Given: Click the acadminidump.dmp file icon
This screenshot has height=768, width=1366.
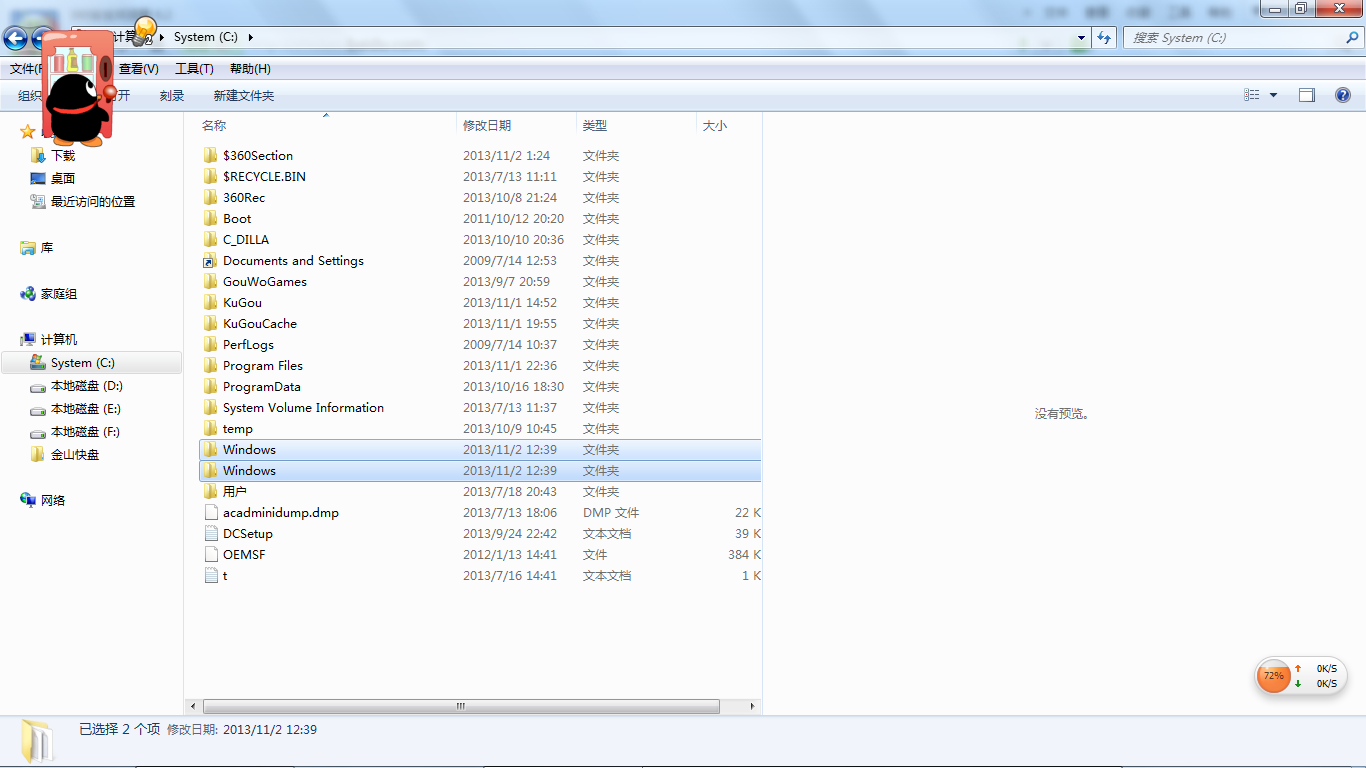Looking at the screenshot, I should coord(210,512).
